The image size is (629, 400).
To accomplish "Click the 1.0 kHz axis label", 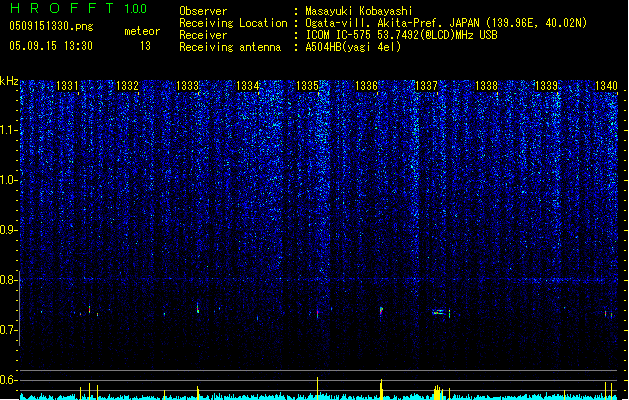I will click(x=8, y=180).
